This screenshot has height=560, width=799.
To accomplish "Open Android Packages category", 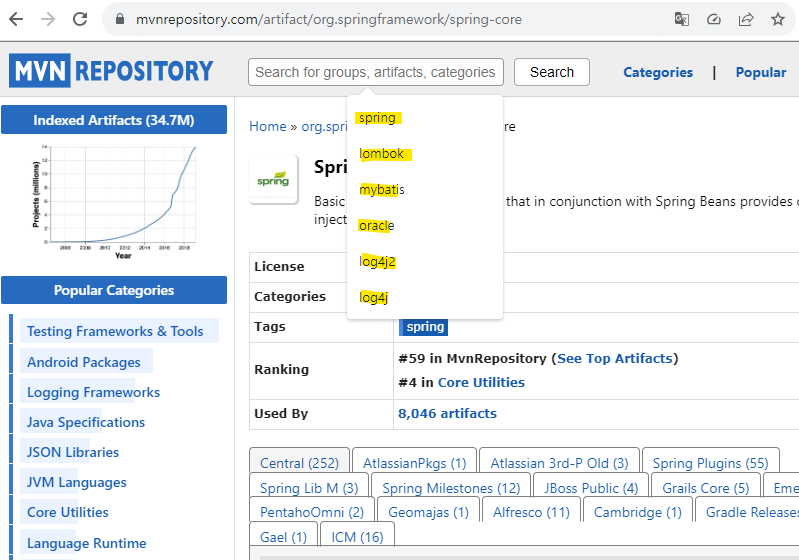I will (84, 362).
